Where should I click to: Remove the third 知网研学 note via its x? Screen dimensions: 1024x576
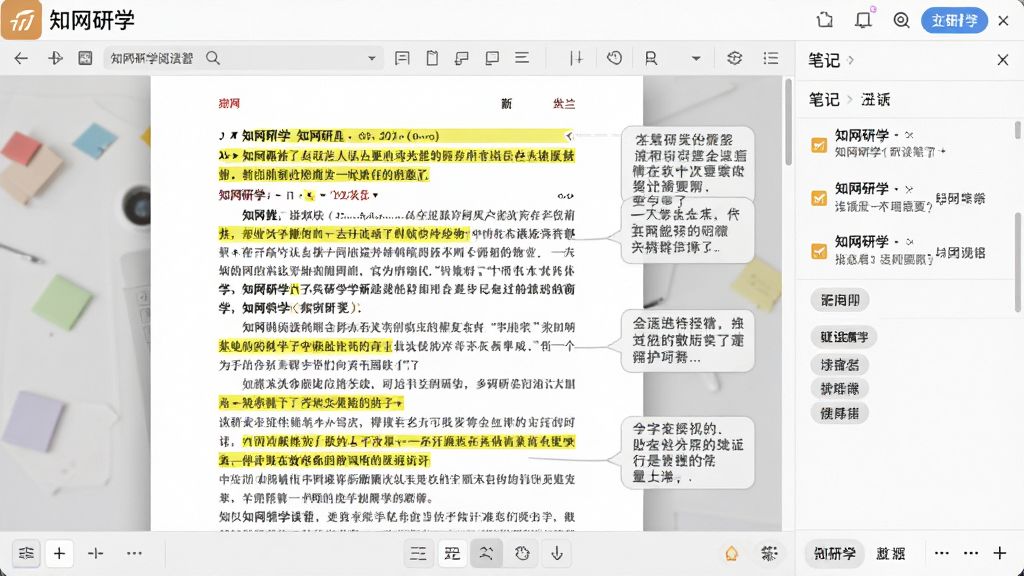(x=909, y=242)
